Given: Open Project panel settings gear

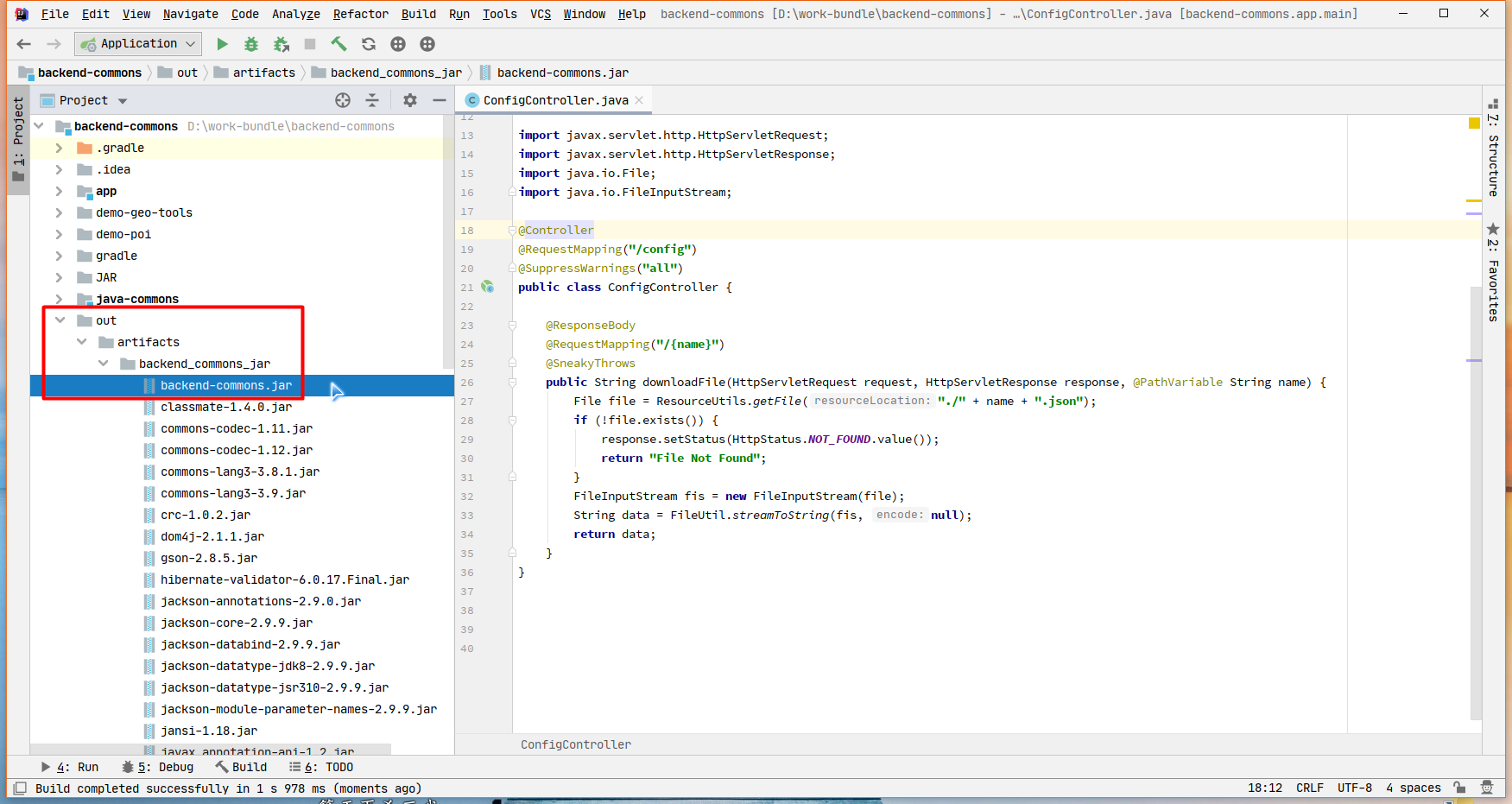Looking at the screenshot, I should click(x=410, y=100).
